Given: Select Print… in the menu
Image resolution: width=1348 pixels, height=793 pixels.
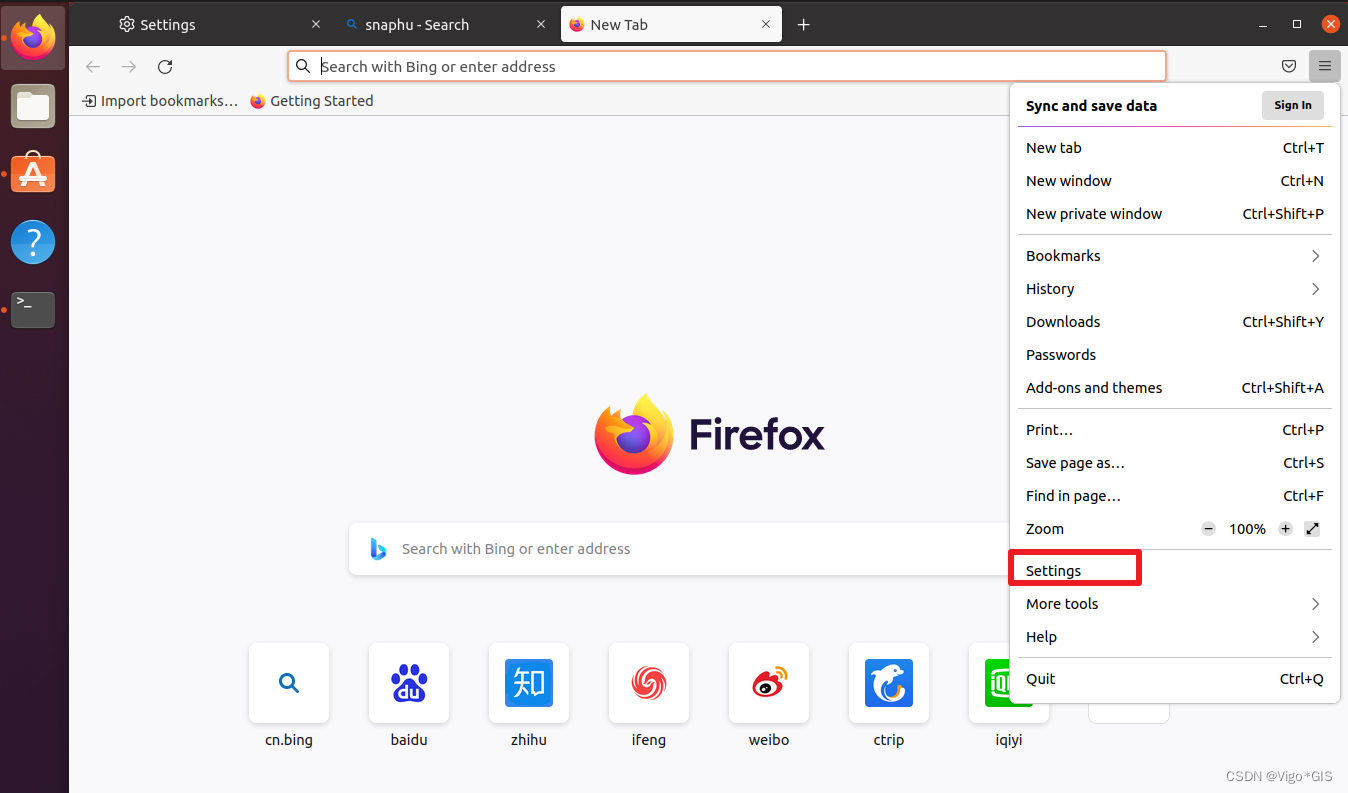Looking at the screenshot, I should coord(1175,430).
